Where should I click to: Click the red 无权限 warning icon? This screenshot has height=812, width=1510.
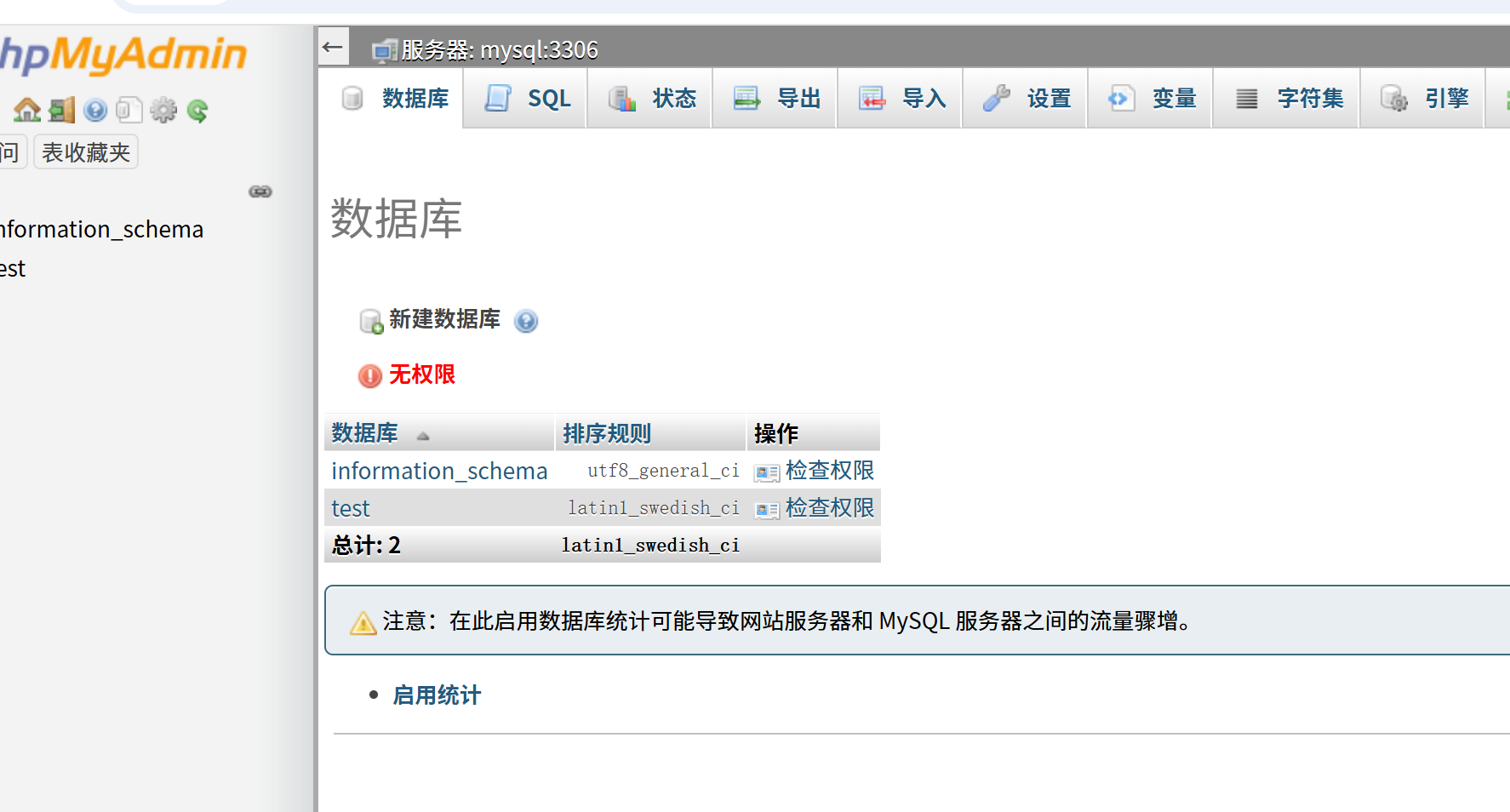click(x=370, y=375)
